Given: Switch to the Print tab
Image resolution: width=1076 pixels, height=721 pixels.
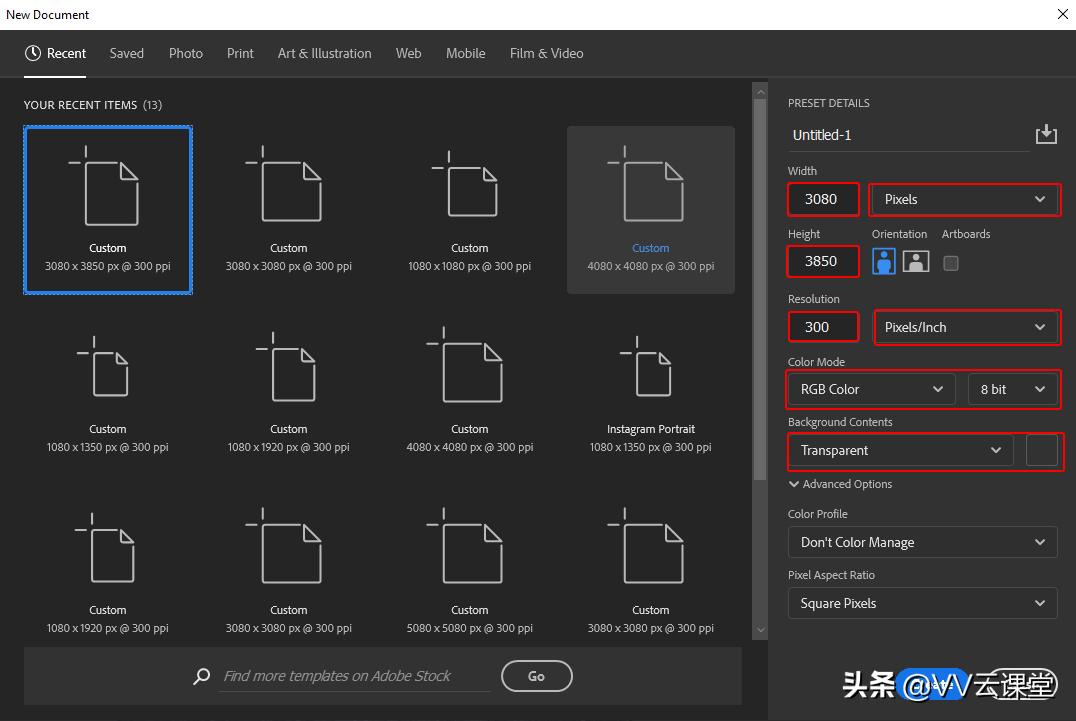Looking at the screenshot, I should tap(240, 53).
